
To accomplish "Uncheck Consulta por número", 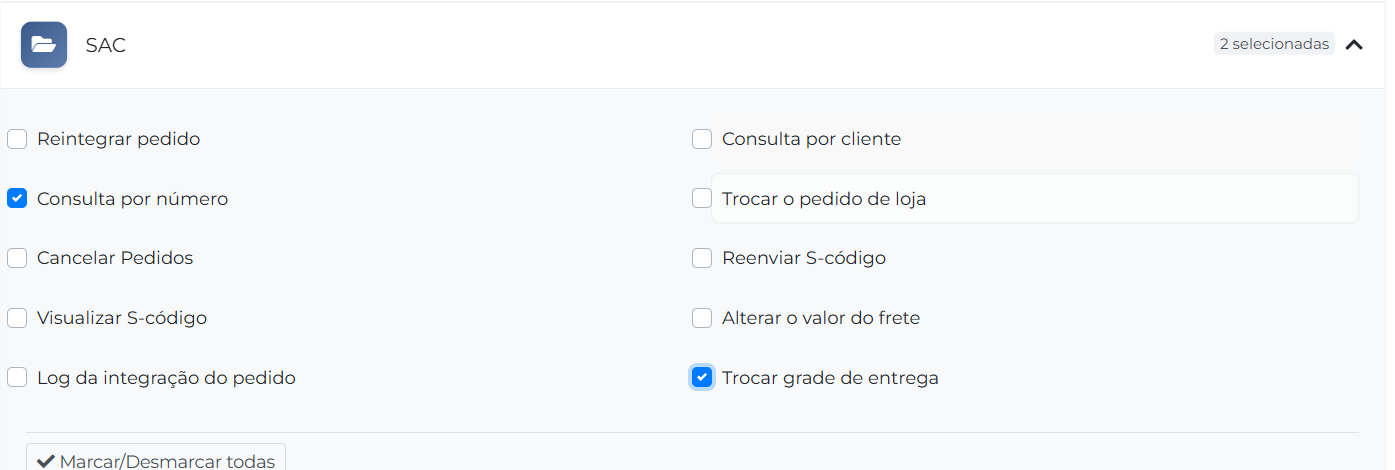I will tap(17, 199).
